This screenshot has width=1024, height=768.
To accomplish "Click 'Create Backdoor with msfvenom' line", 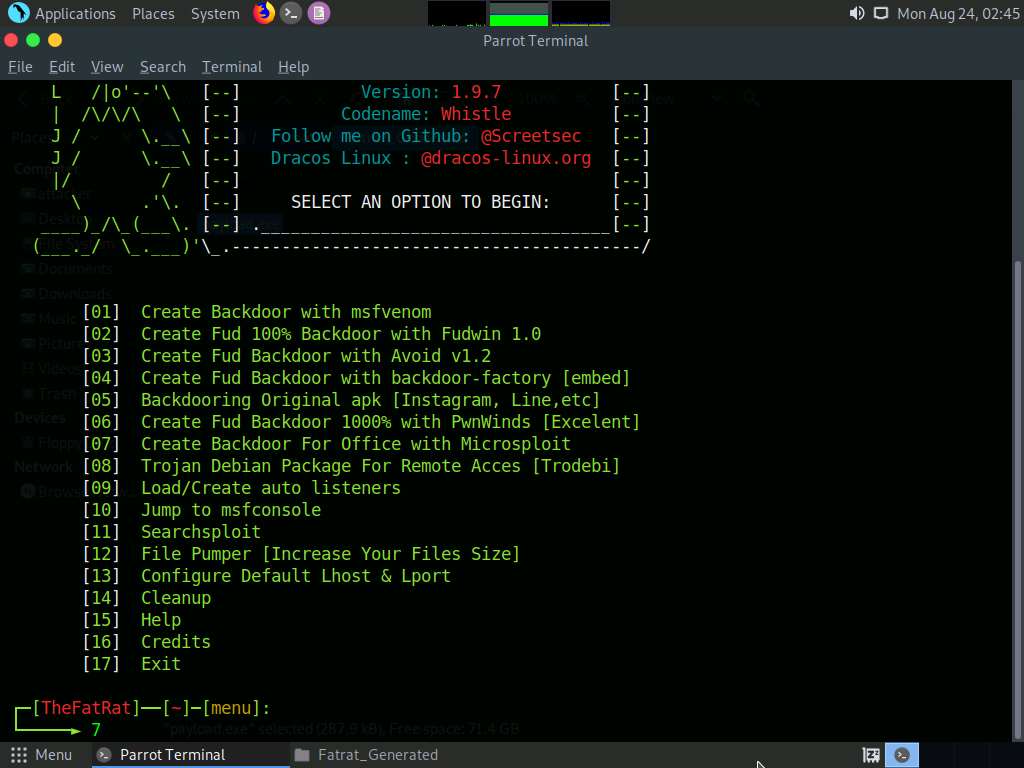I will click(x=286, y=312).
